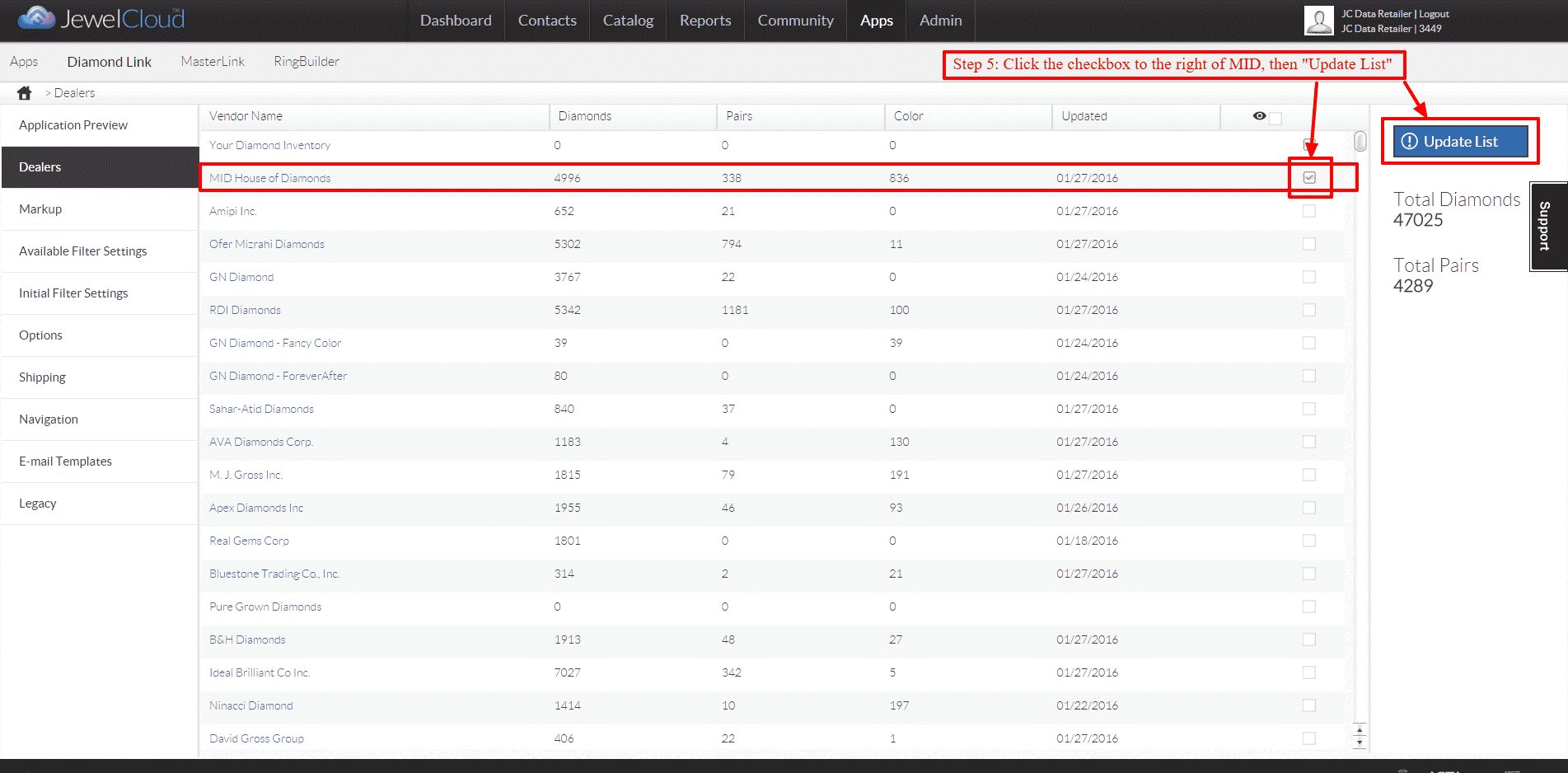Uncheck the MID House of Diamonds checkbox

click(x=1309, y=178)
